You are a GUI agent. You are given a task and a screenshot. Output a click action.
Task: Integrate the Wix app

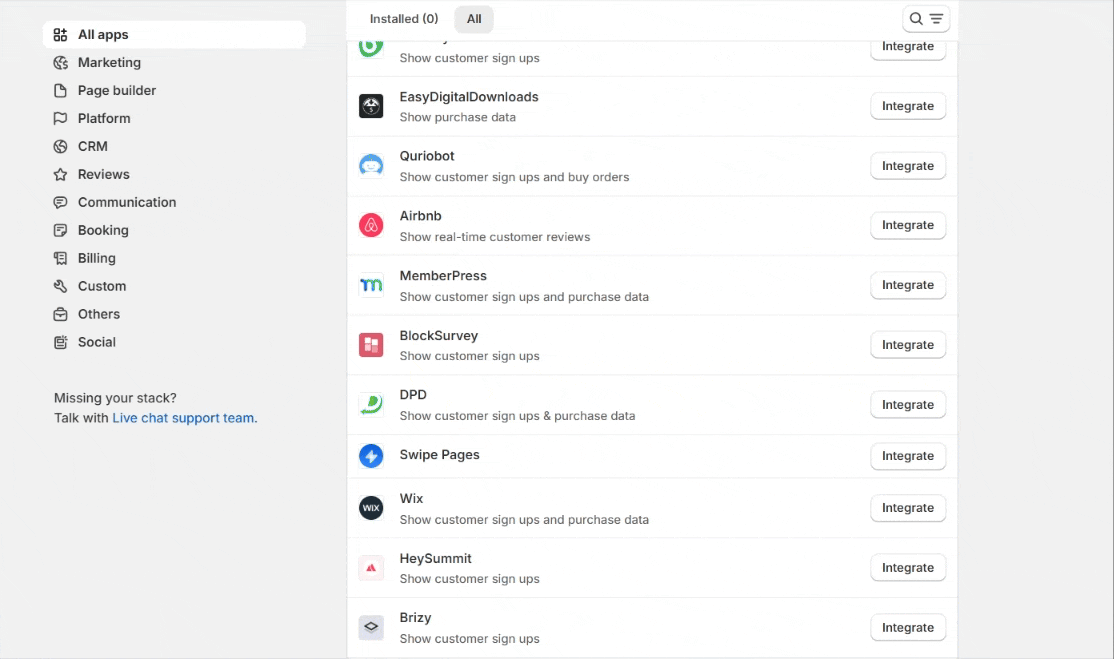point(908,508)
